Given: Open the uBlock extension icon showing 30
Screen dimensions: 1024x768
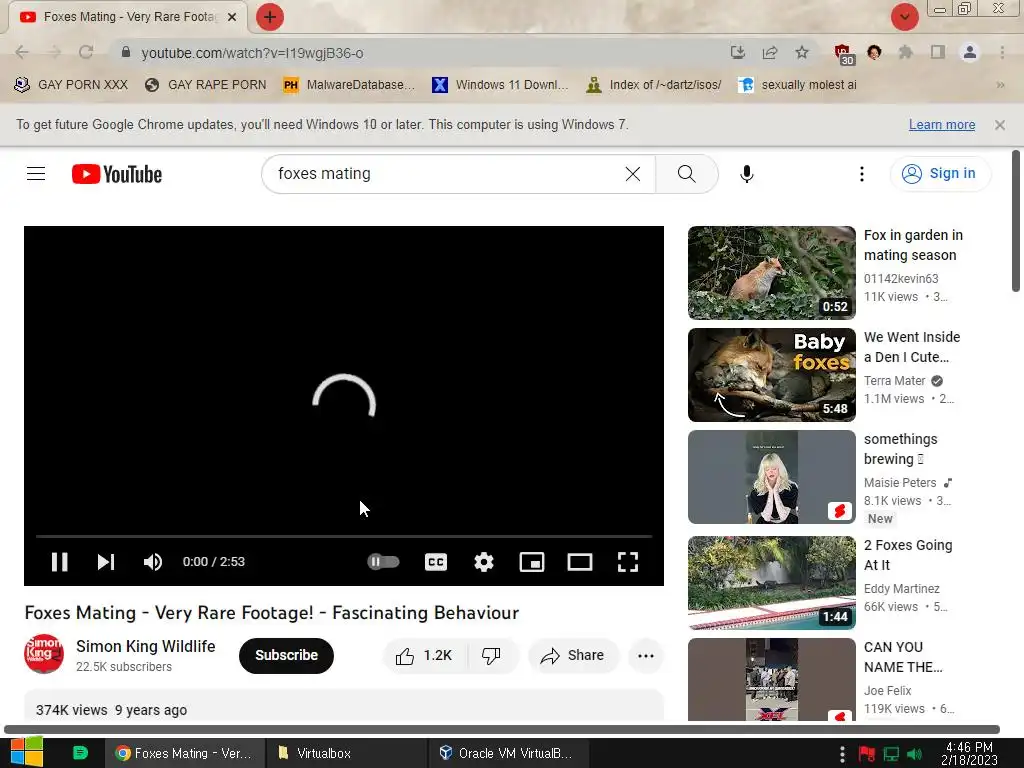Looking at the screenshot, I should tap(844, 54).
